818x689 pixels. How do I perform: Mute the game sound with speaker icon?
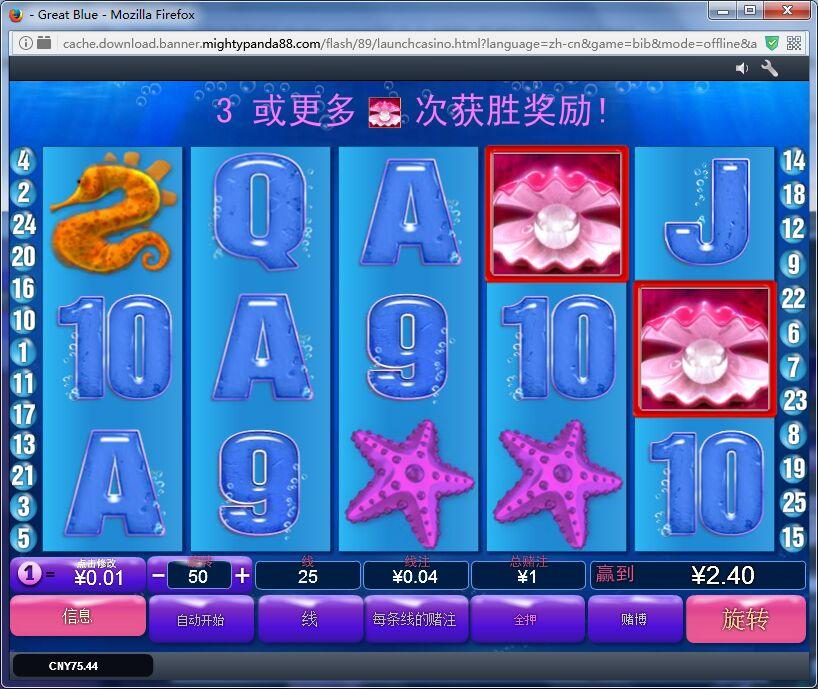[741, 68]
